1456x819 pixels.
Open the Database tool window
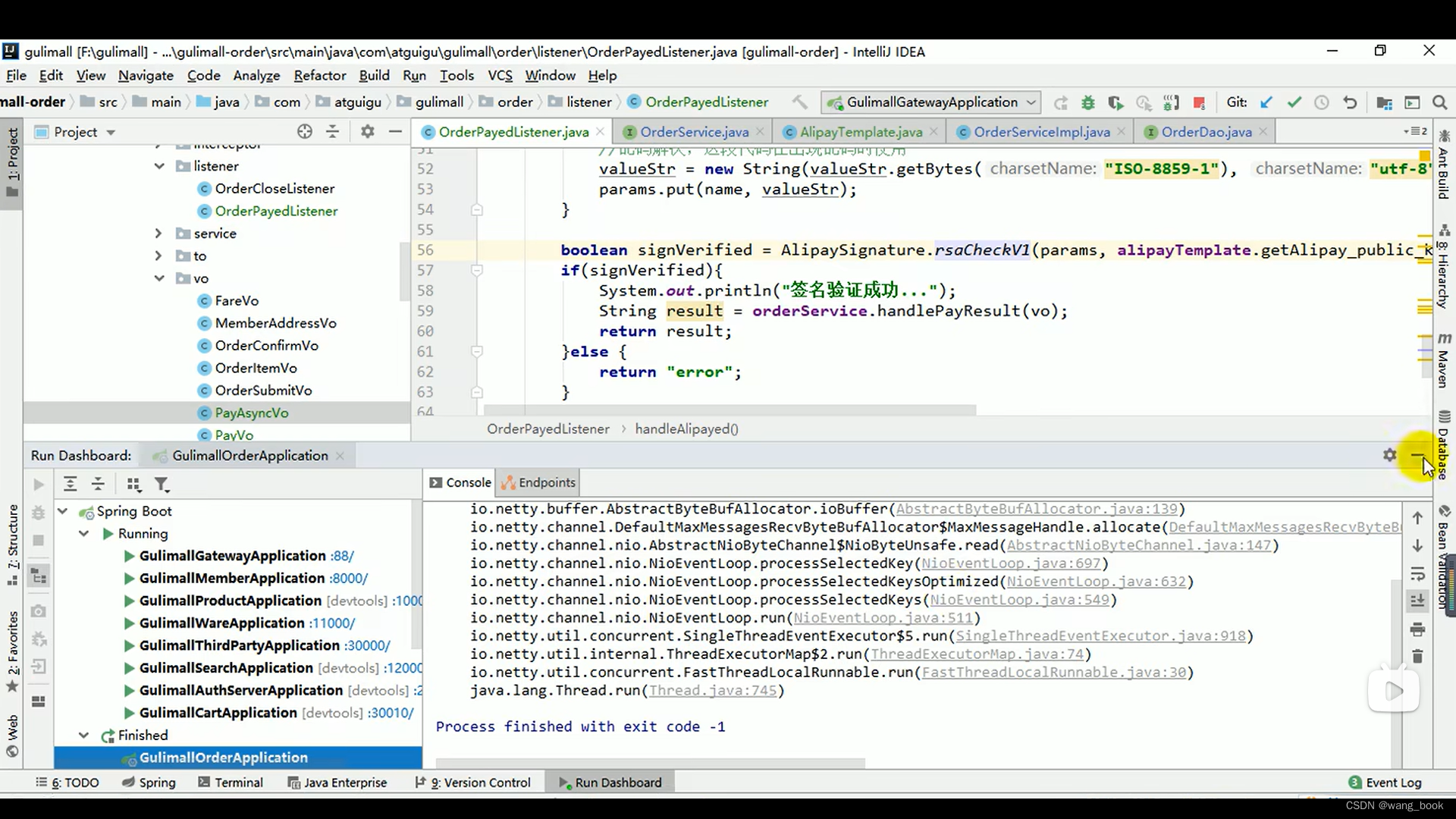[1444, 444]
